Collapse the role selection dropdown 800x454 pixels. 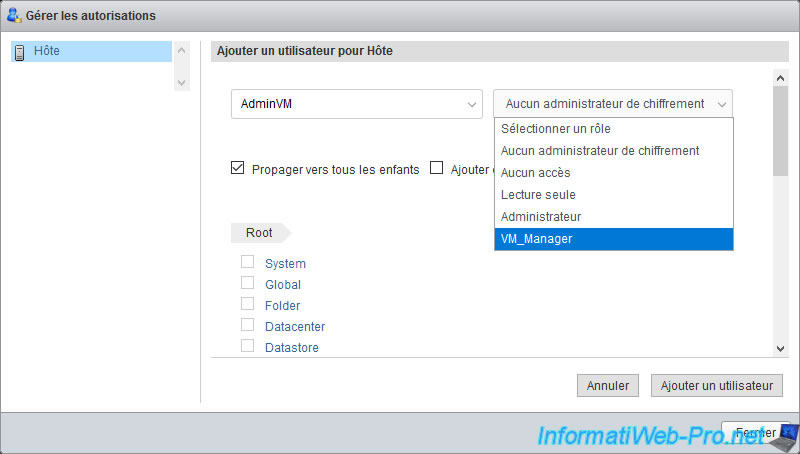(x=612, y=104)
